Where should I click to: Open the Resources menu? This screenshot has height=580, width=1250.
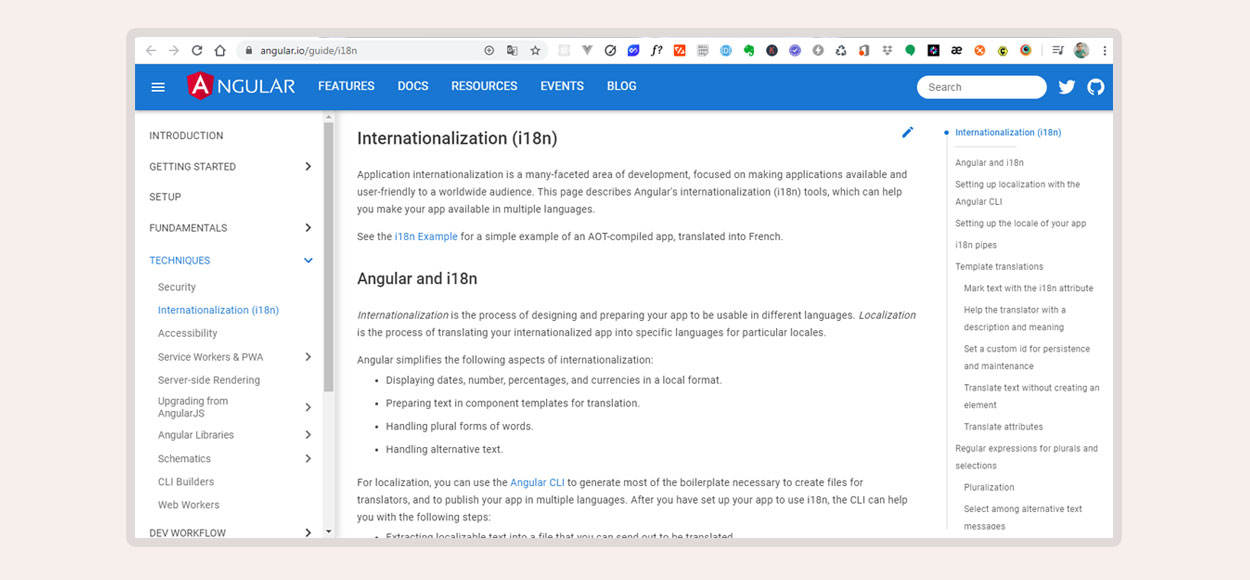click(x=484, y=86)
